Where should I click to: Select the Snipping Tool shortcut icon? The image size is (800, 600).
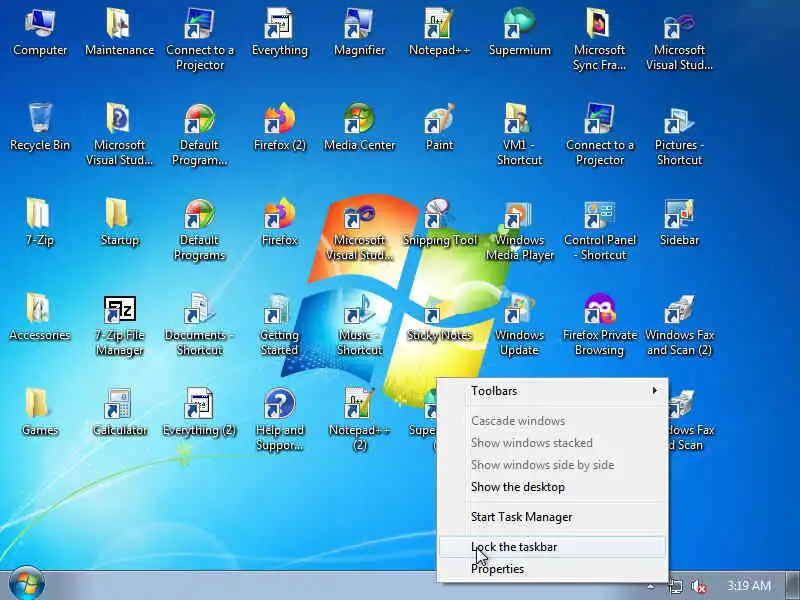[439, 222]
